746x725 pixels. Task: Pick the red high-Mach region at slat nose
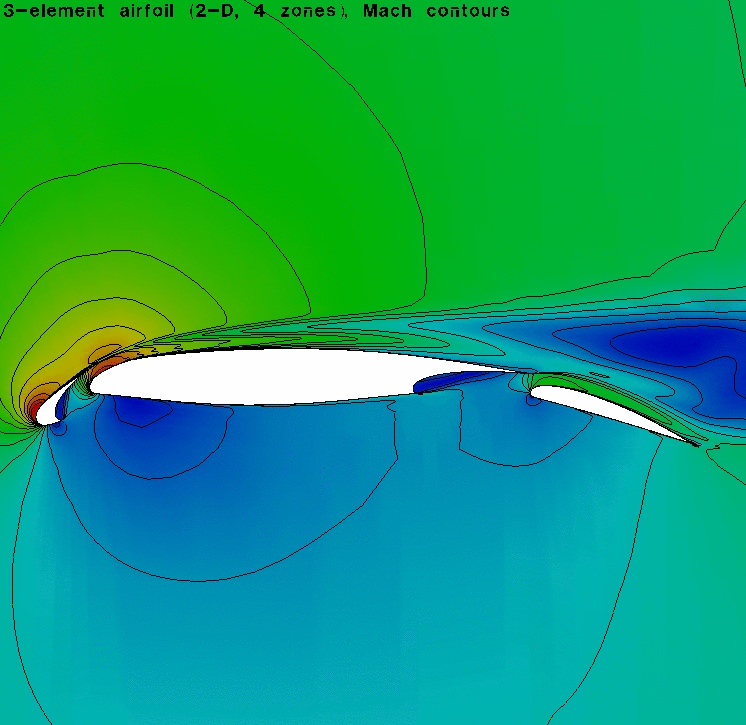(x=38, y=407)
